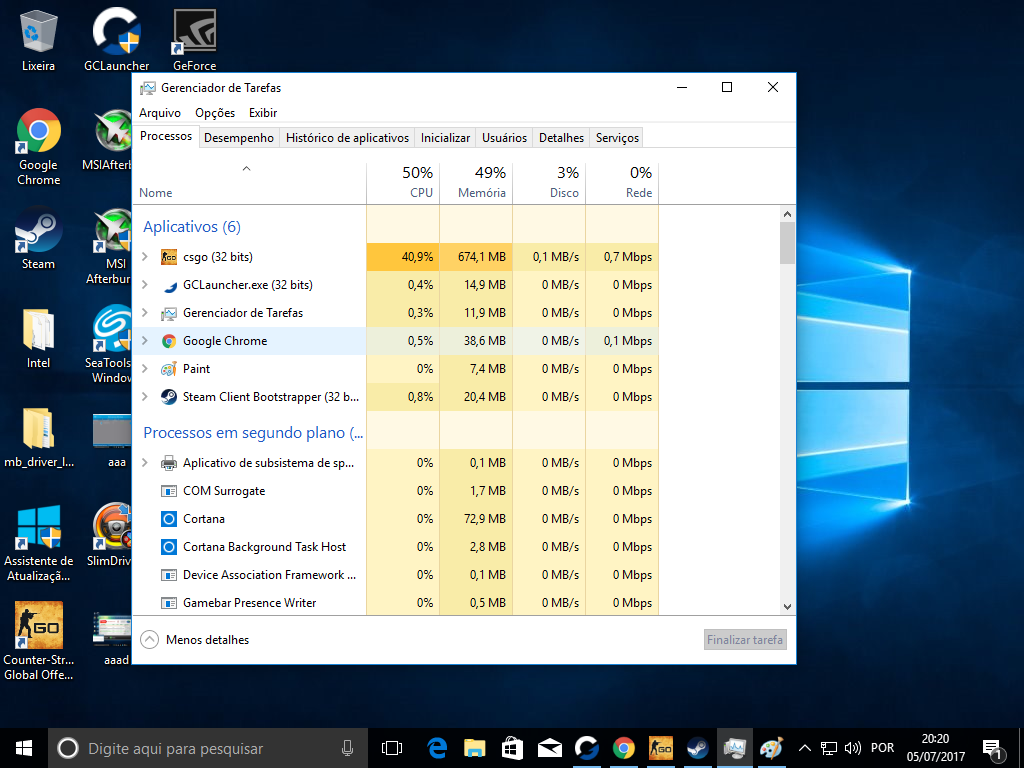
Task: Click the Cortana Background Task Host icon
Action: (169, 547)
